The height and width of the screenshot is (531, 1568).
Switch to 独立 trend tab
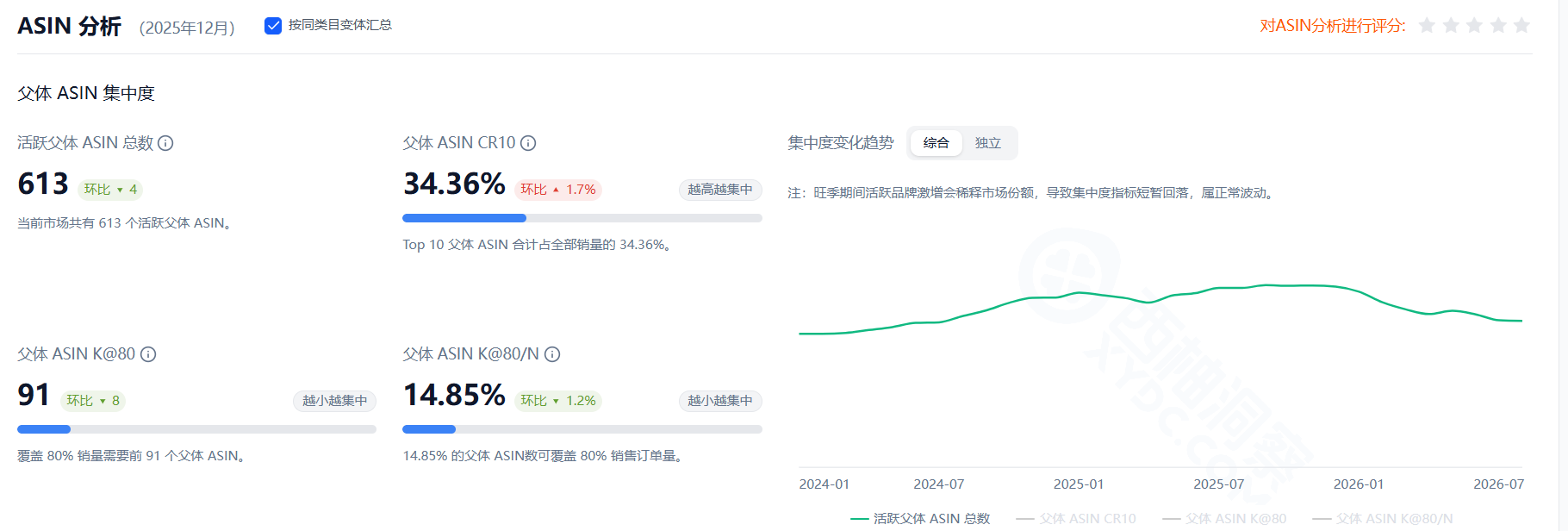tap(988, 143)
